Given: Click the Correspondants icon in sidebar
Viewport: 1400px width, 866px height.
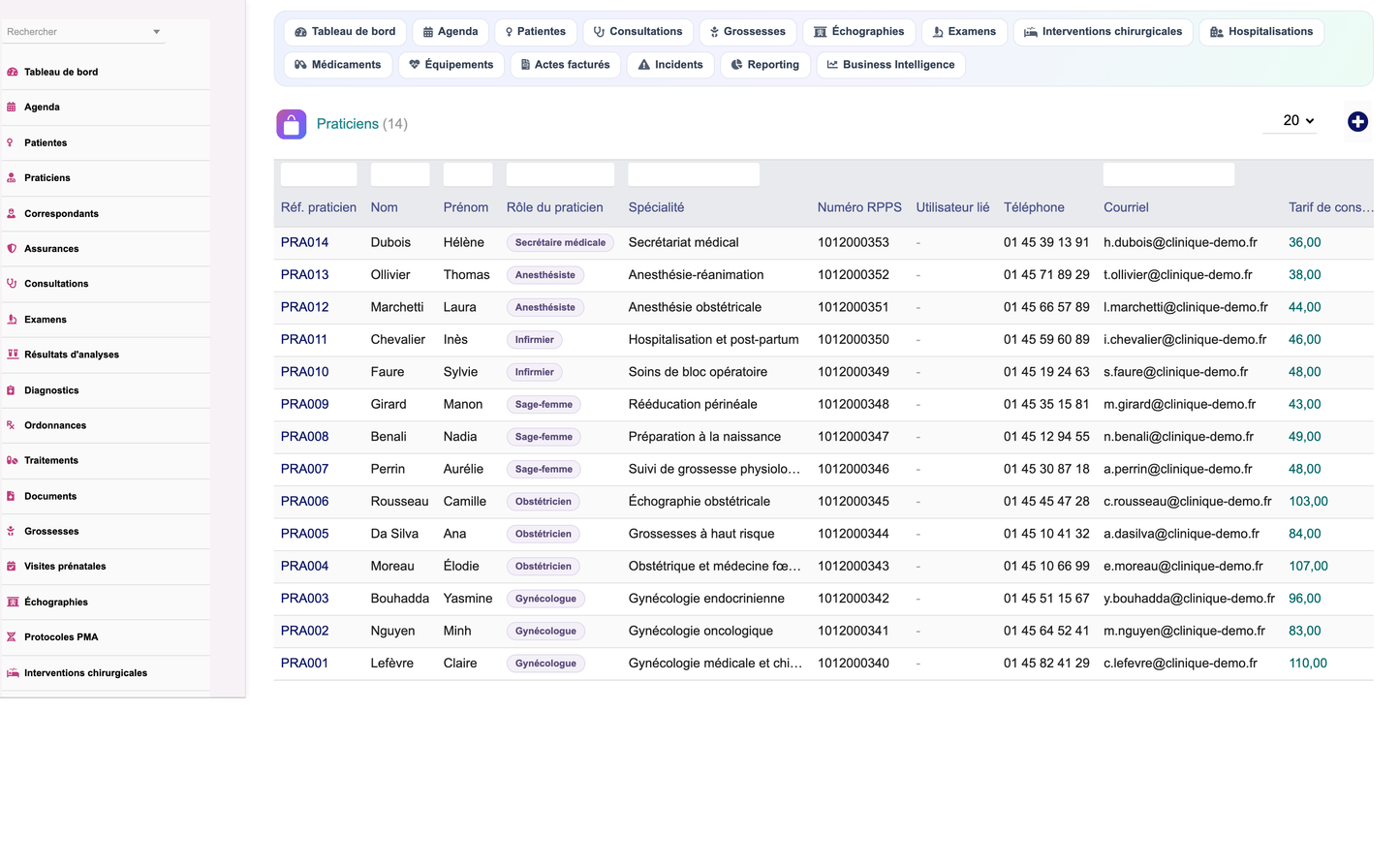Looking at the screenshot, I should pyautogui.click(x=12, y=213).
